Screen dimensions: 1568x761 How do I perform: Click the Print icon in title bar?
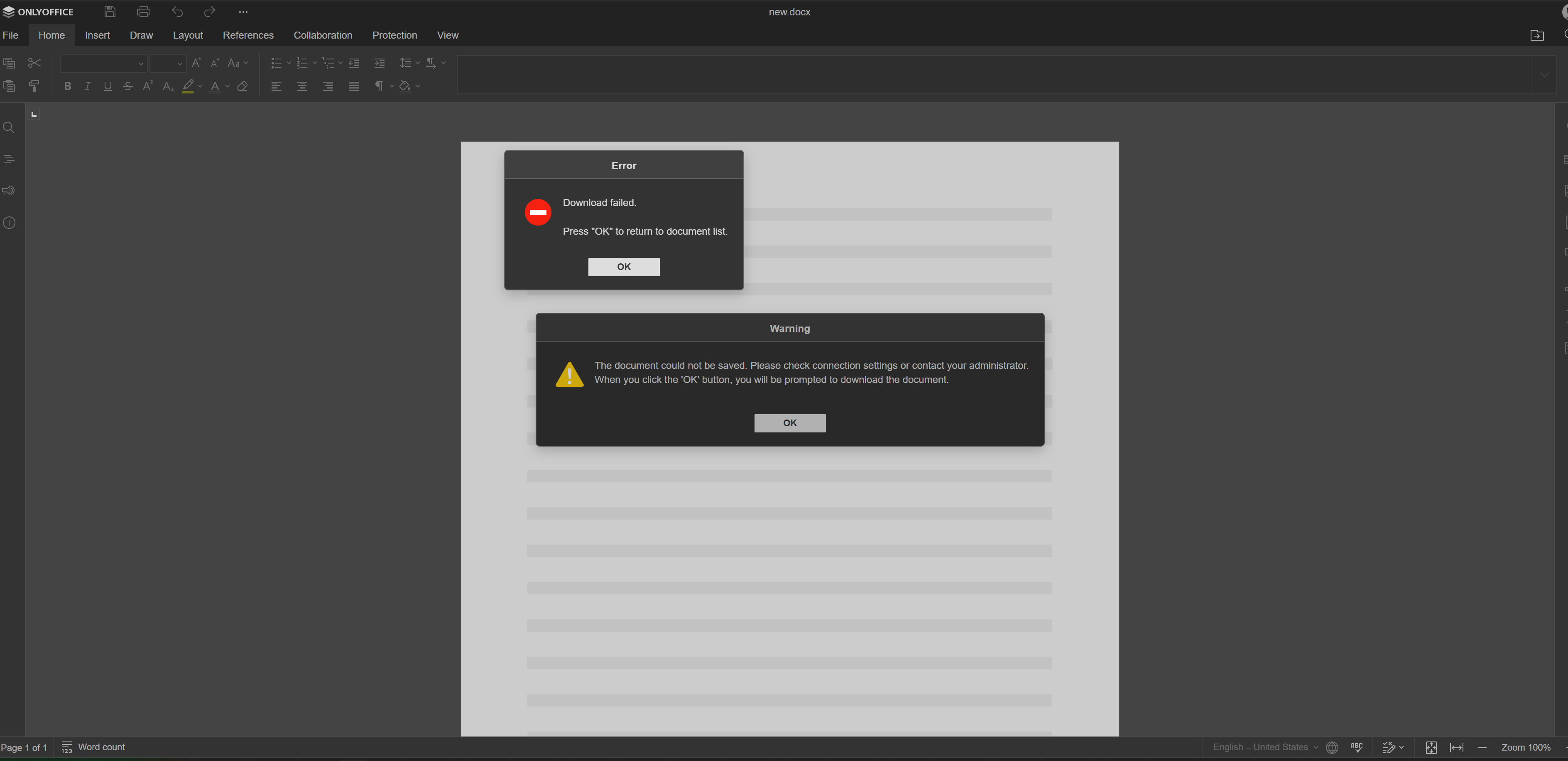pos(144,12)
